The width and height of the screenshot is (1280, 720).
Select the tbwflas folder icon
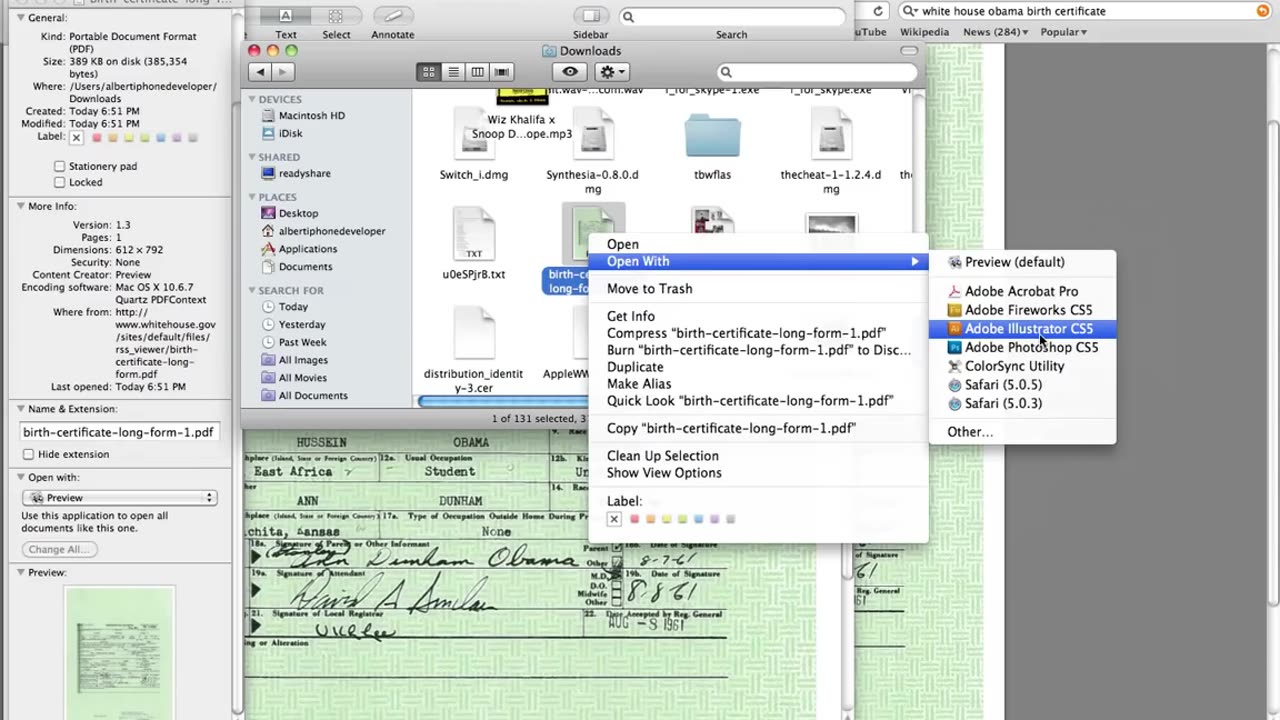point(712,137)
